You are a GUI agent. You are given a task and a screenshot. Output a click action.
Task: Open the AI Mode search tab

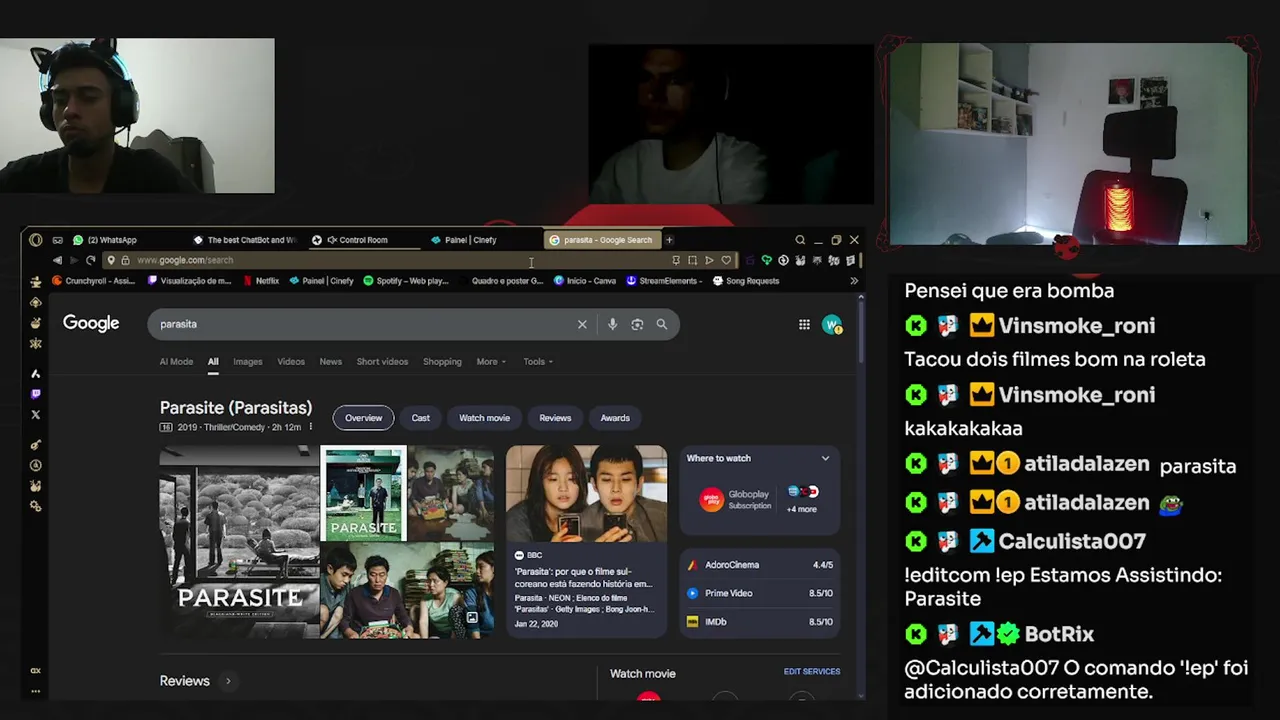point(176,362)
